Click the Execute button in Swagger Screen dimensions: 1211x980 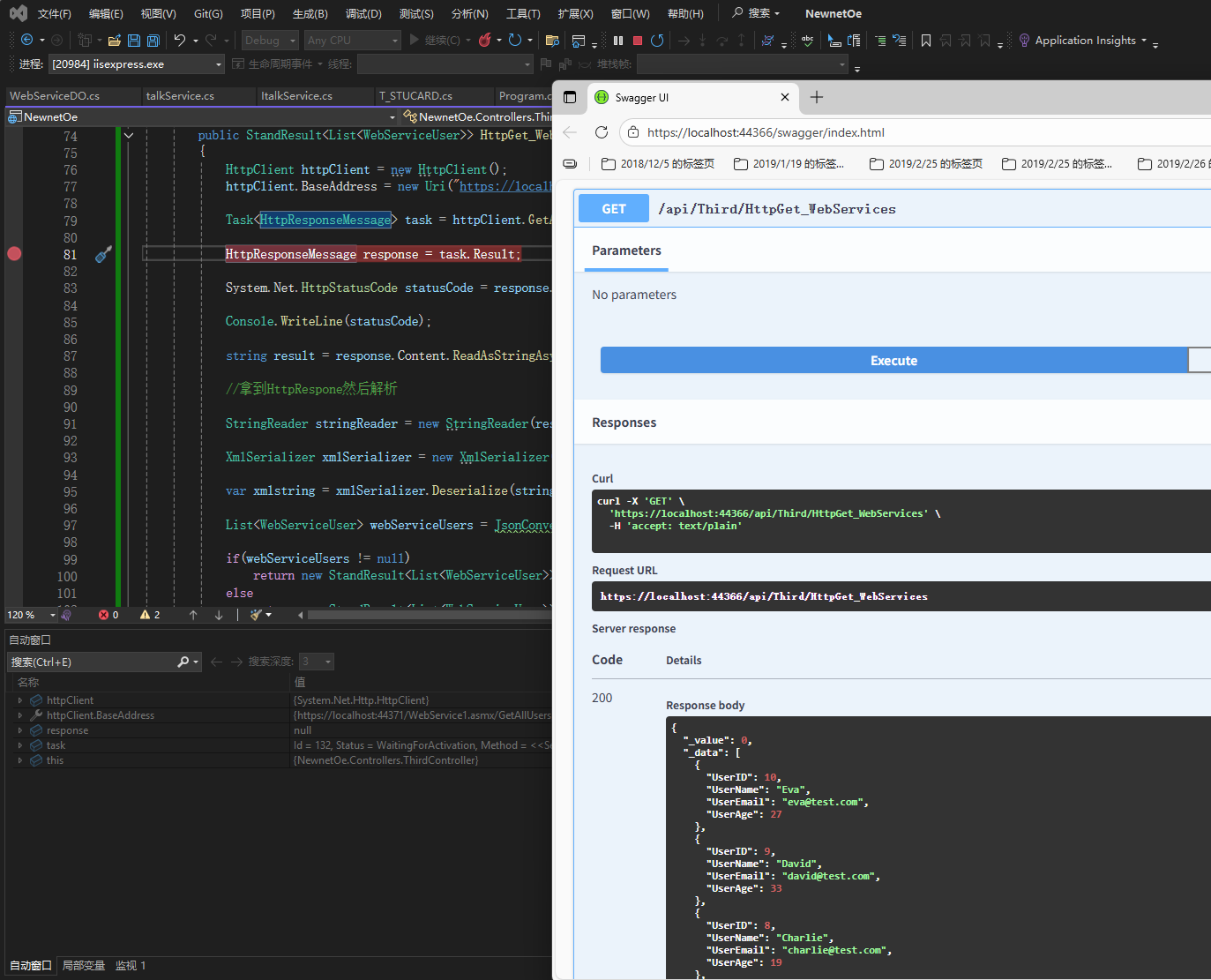(893, 361)
